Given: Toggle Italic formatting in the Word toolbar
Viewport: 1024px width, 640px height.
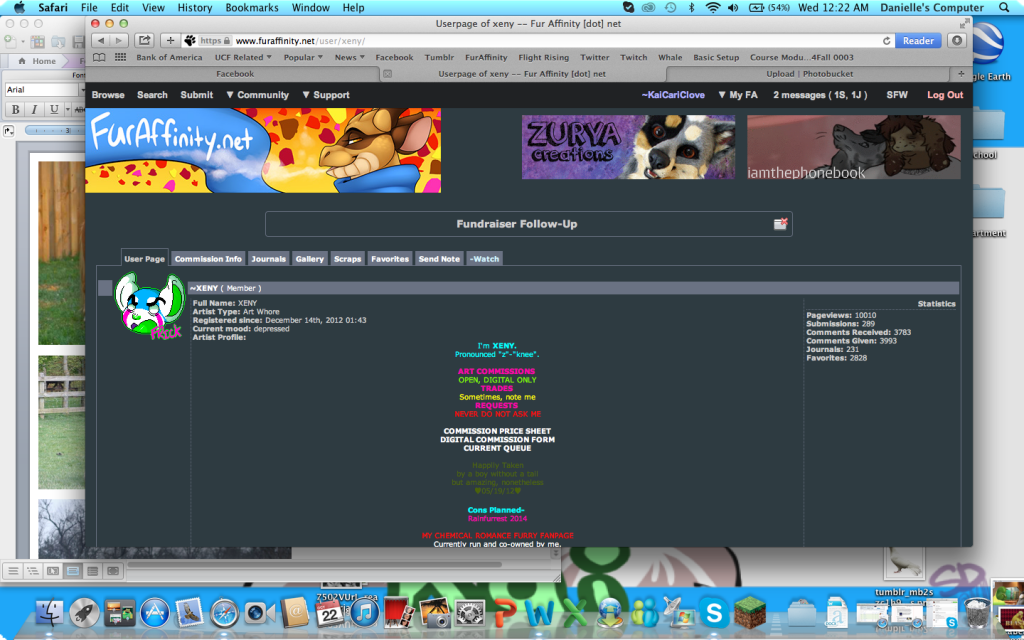Looking at the screenshot, I should click(33, 110).
